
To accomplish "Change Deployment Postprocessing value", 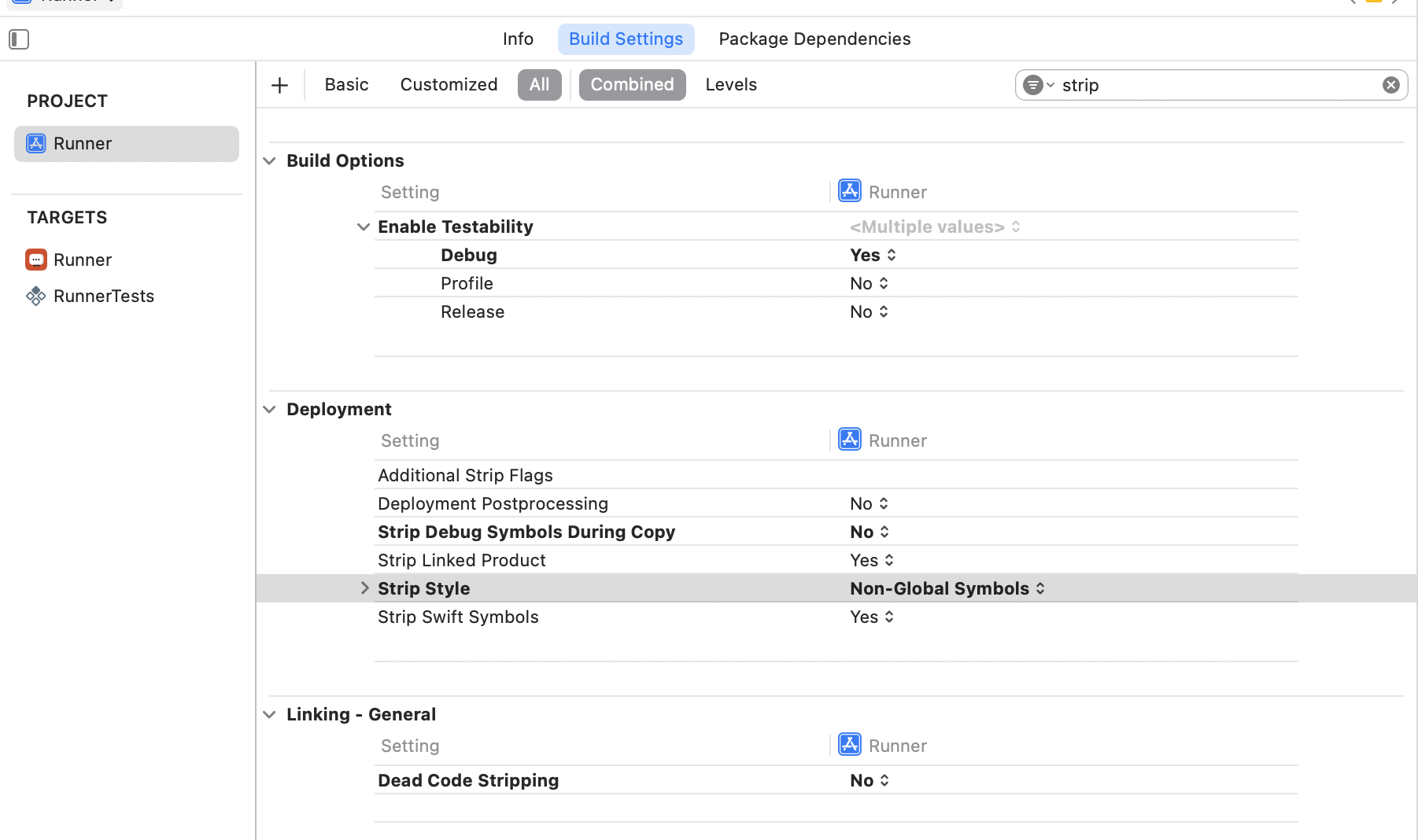I will pyautogui.click(x=869, y=503).
